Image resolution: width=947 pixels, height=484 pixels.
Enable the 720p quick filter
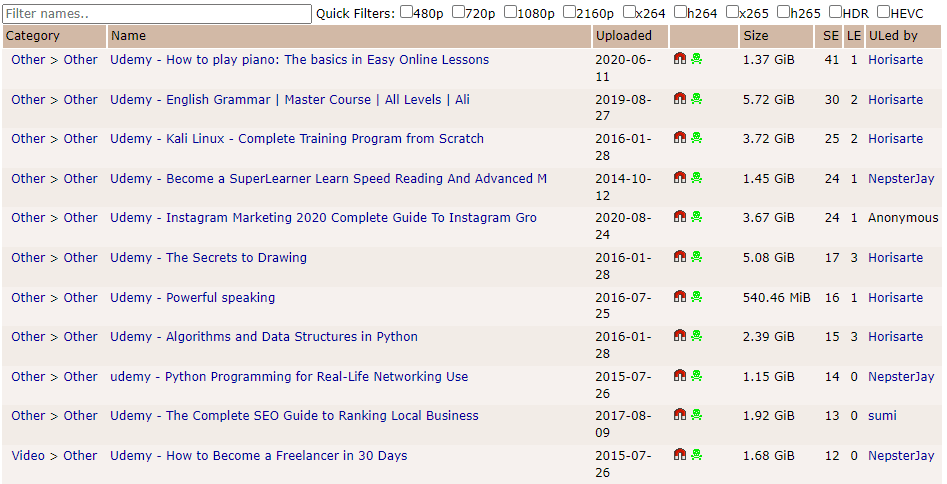tap(458, 11)
